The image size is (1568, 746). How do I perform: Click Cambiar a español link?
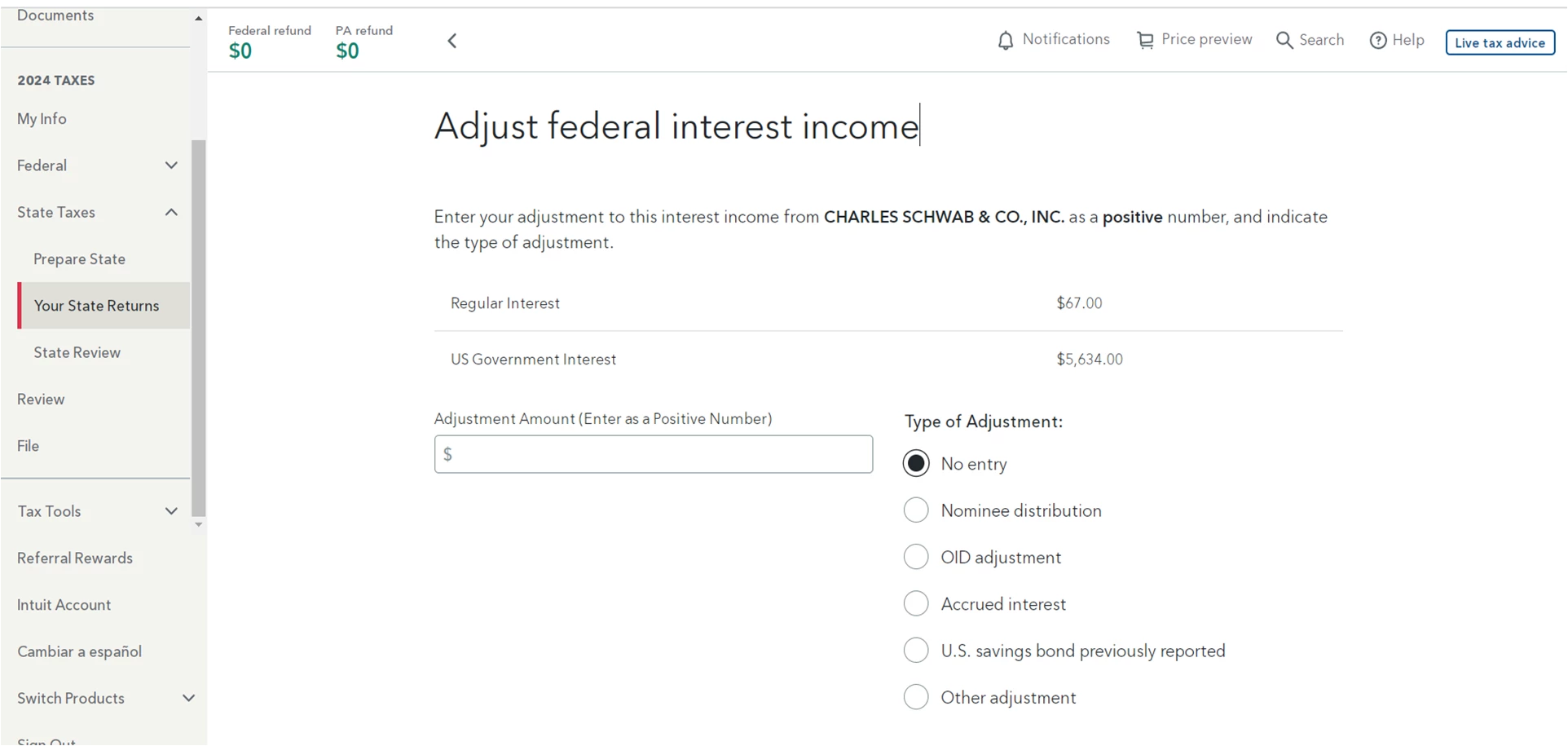(x=80, y=651)
